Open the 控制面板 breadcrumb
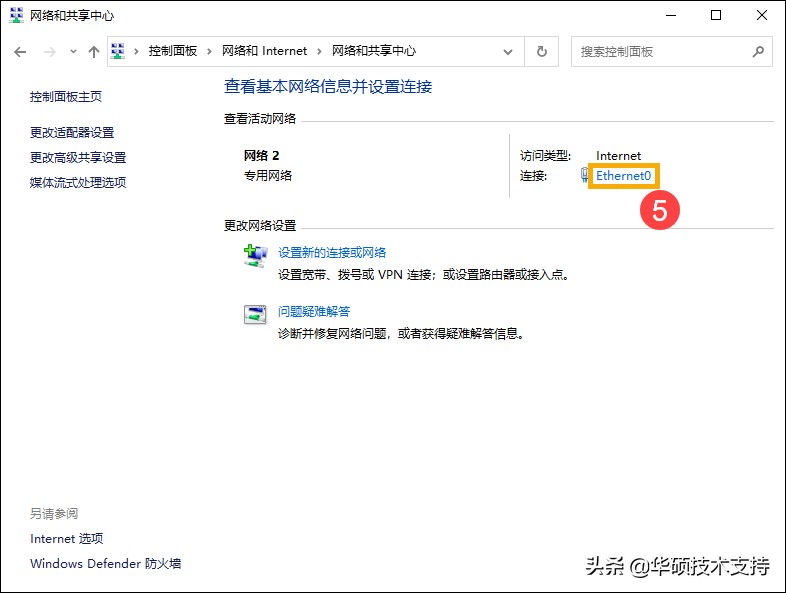This screenshot has width=786, height=593. tap(173, 51)
